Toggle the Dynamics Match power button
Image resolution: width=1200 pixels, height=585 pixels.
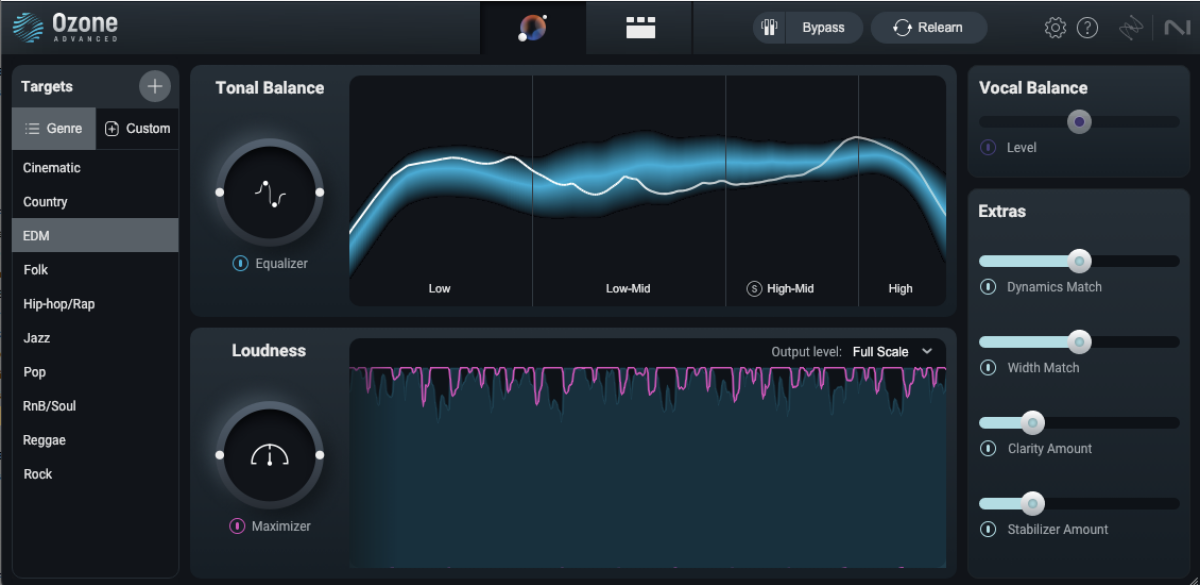[x=988, y=287]
